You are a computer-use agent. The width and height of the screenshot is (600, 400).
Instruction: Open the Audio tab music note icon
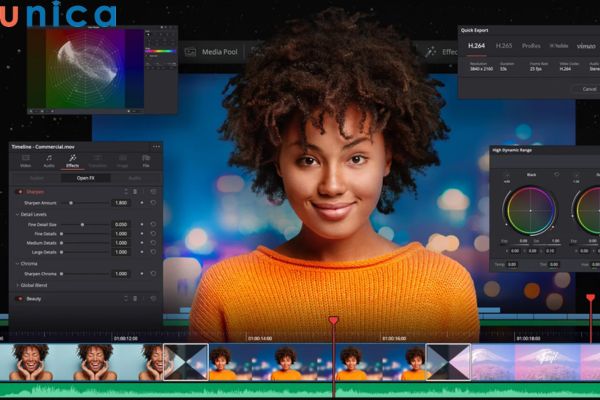(49, 158)
